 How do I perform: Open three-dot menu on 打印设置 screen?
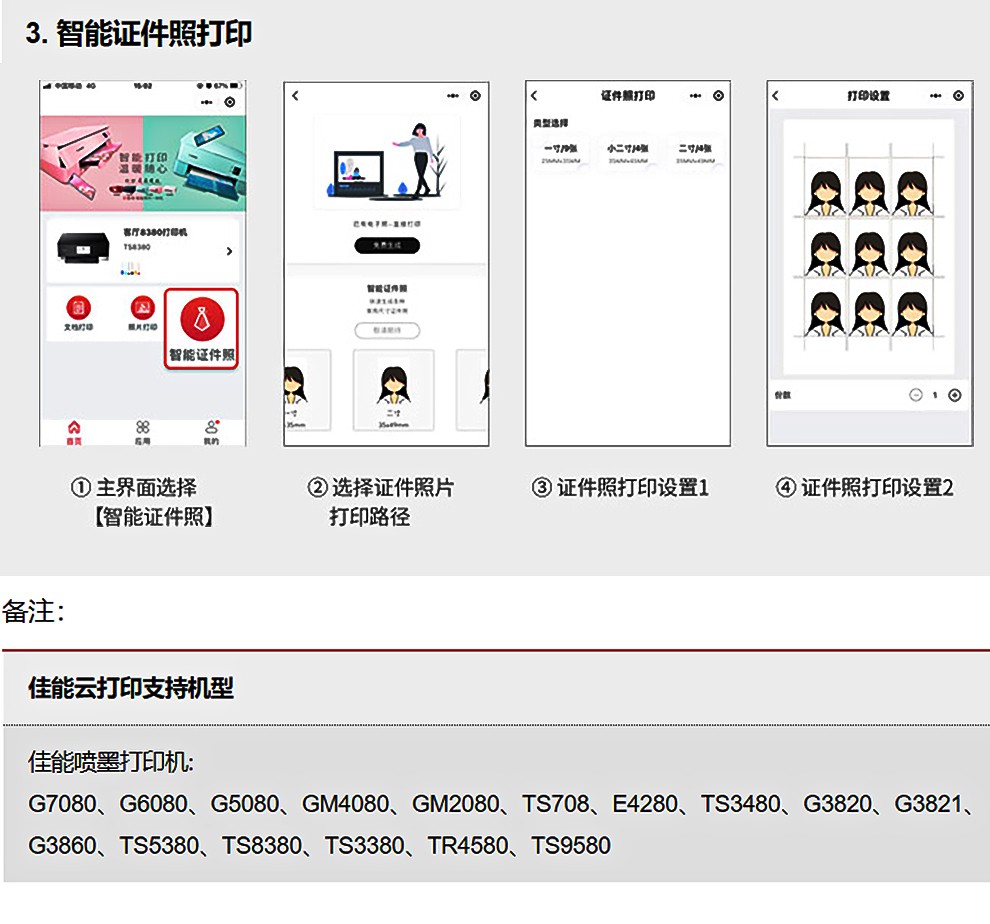tap(935, 96)
